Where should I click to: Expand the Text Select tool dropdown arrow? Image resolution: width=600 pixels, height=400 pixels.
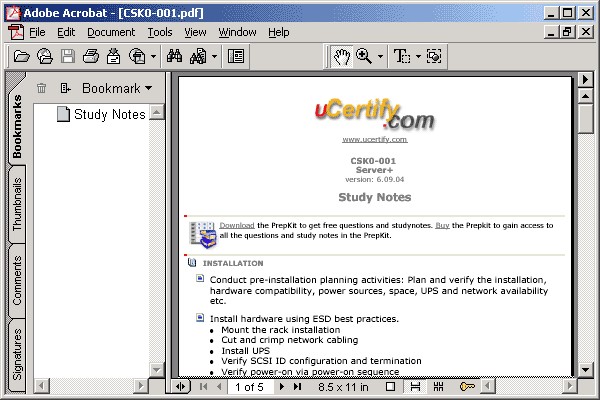click(417, 56)
